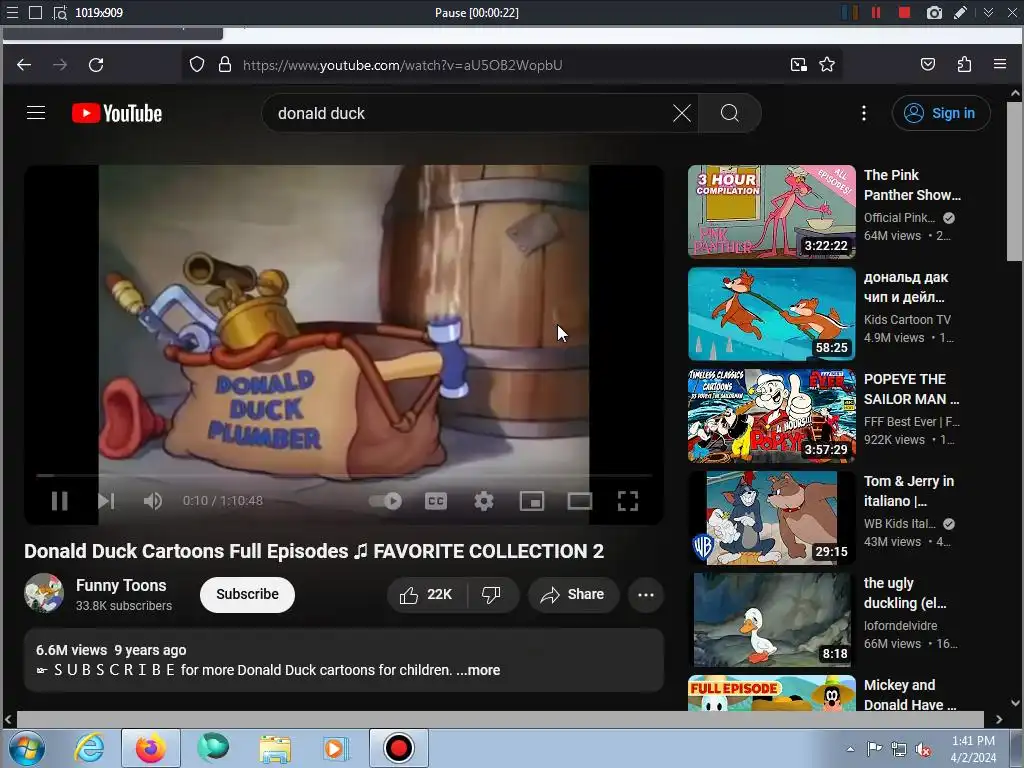Click the Sign in button
This screenshot has width=1024, height=768.
[940, 113]
